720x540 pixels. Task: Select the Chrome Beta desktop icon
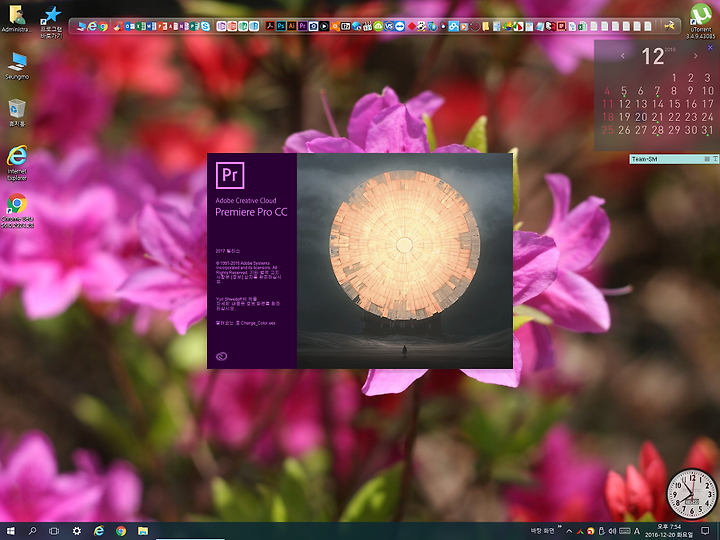point(17,211)
